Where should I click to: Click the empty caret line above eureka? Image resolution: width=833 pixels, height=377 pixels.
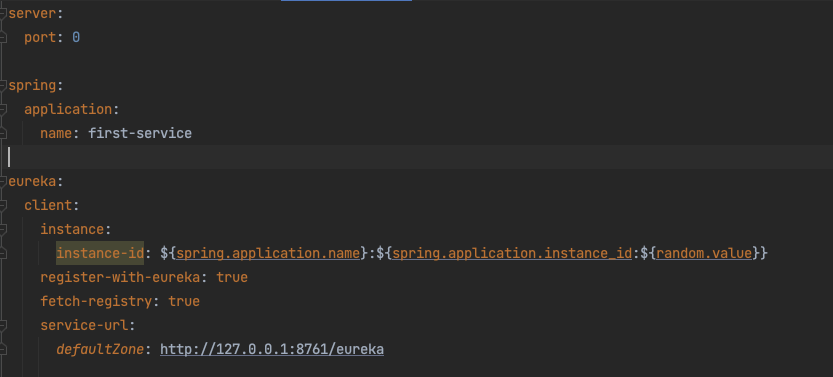pos(416,157)
